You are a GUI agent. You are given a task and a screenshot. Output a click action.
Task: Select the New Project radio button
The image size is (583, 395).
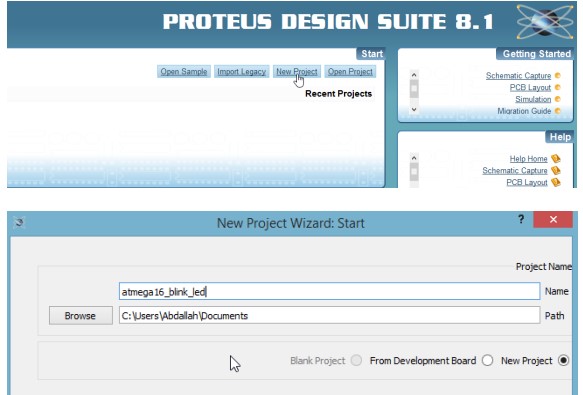563,360
